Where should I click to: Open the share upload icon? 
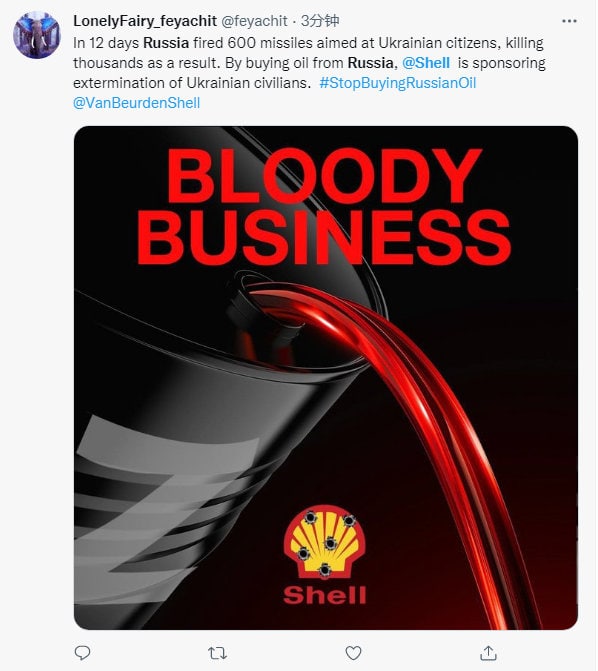(488, 653)
